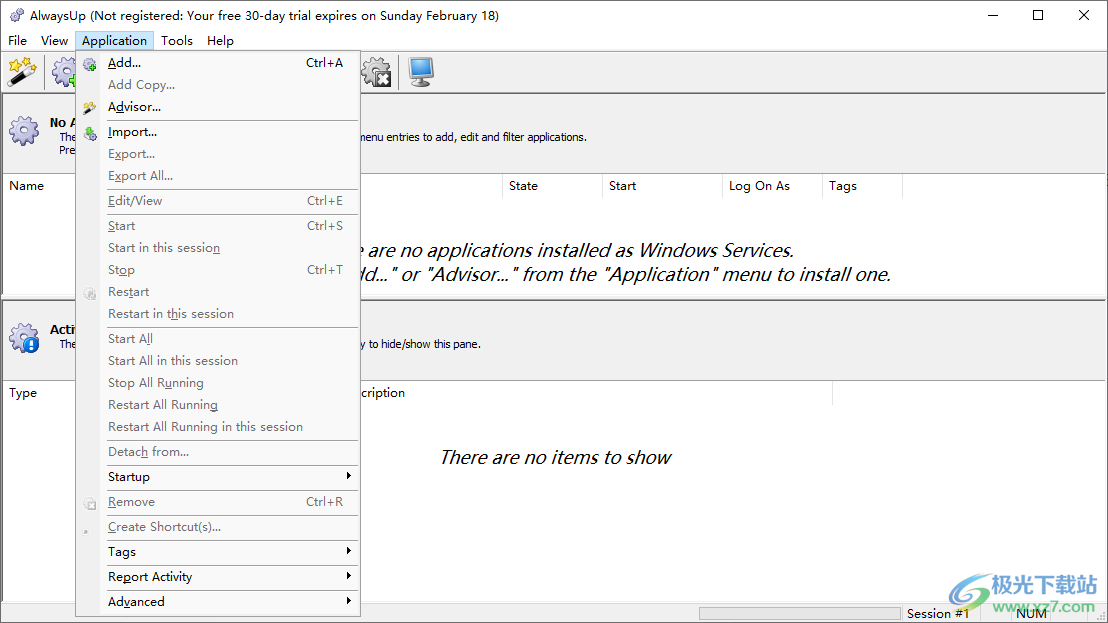Image resolution: width=1108 pixels, height=623 pixels.
Task: Click the Restart icon in menu
Action: point(90,293)
